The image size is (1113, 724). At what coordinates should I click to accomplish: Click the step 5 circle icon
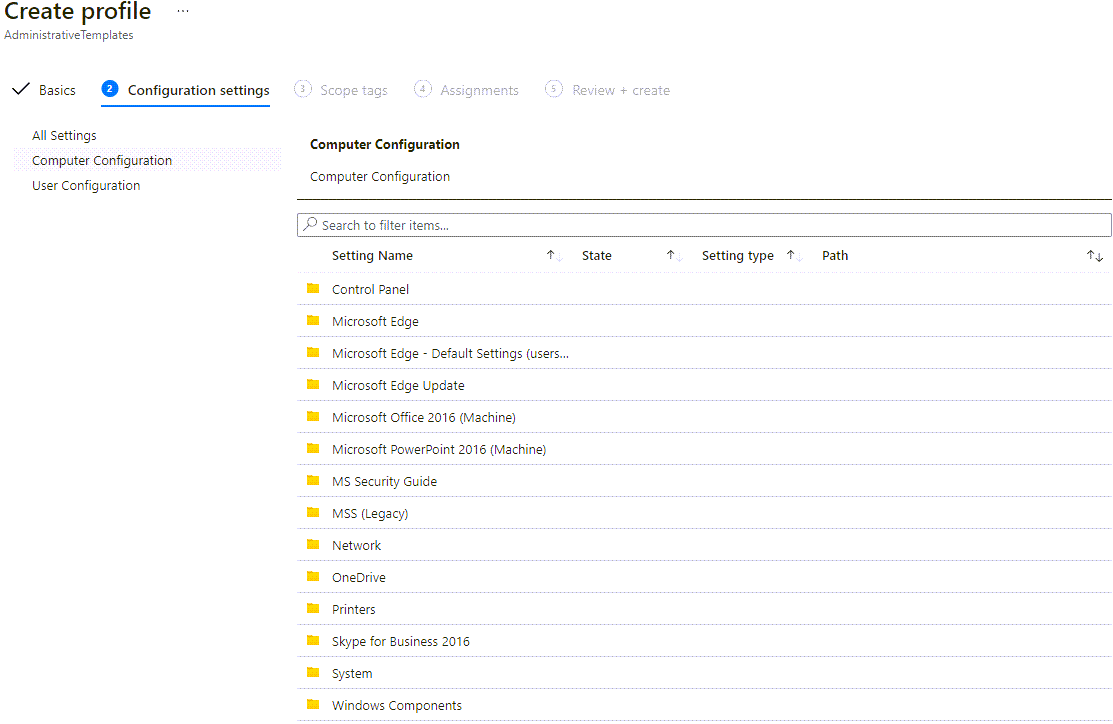click(554, 89)
